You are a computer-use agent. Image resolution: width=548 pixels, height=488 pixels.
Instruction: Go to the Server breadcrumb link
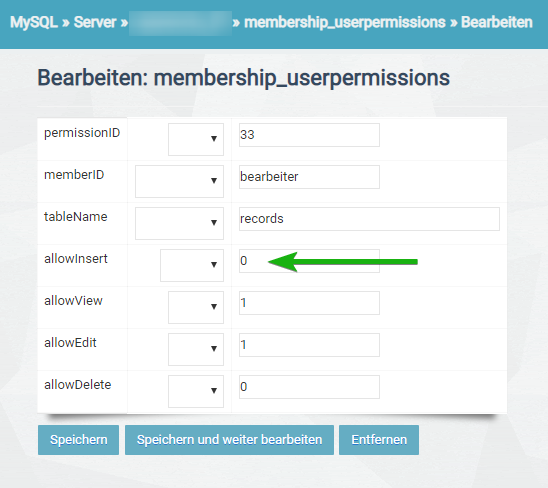[95, 22]
